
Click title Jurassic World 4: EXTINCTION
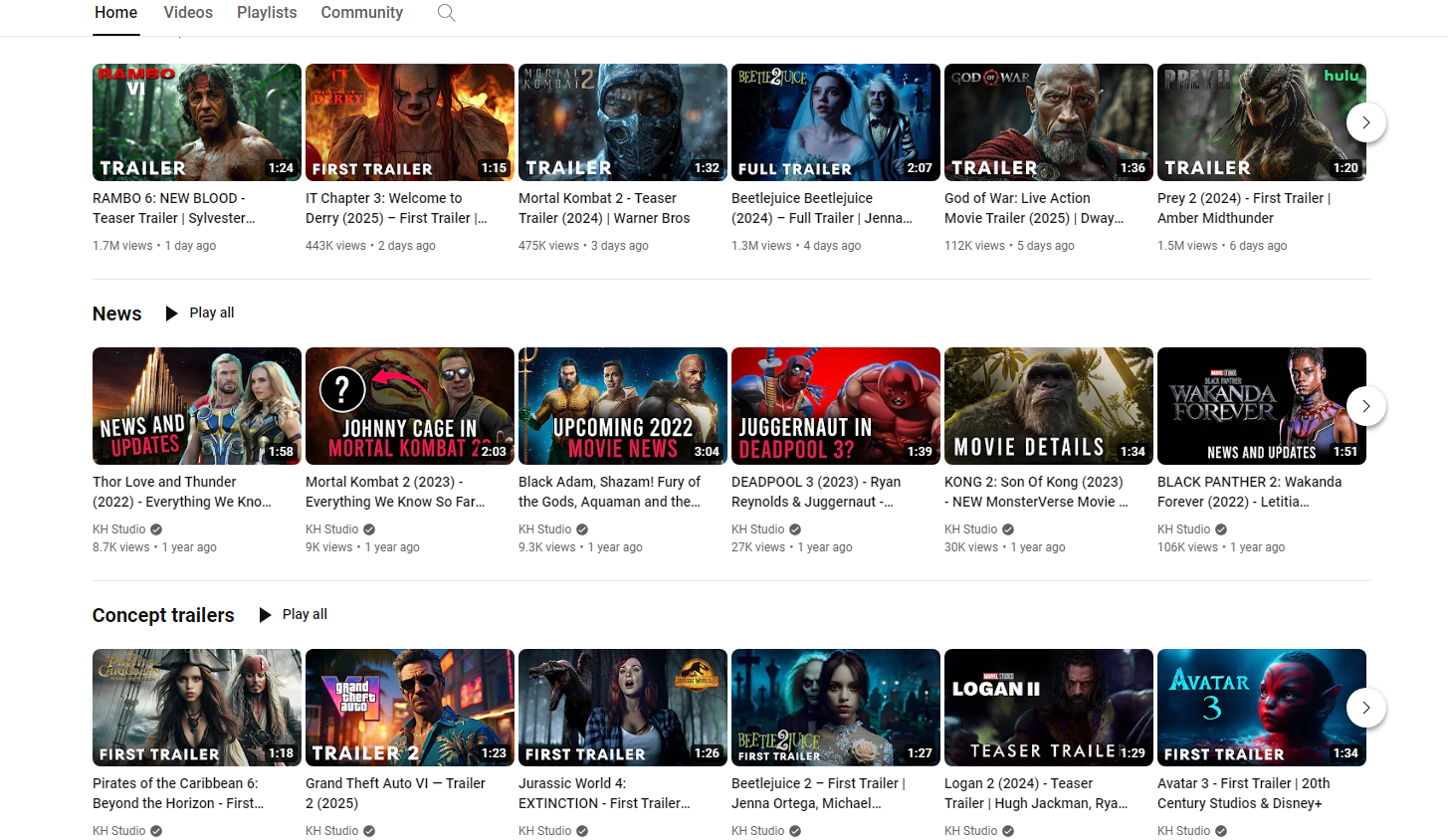click(x=604, y=793)
